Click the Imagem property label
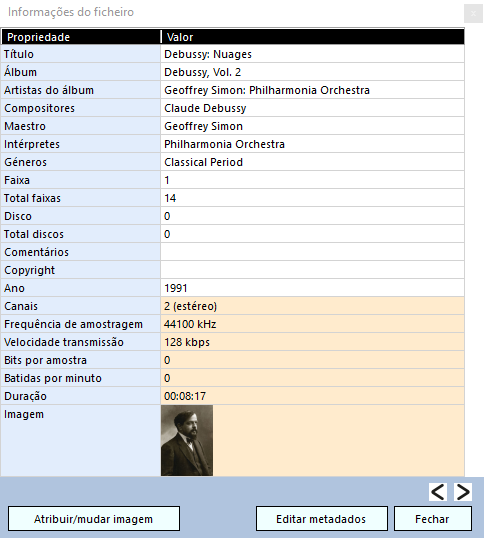Screen dimensions: 484x538 click(x=24, y=414)
